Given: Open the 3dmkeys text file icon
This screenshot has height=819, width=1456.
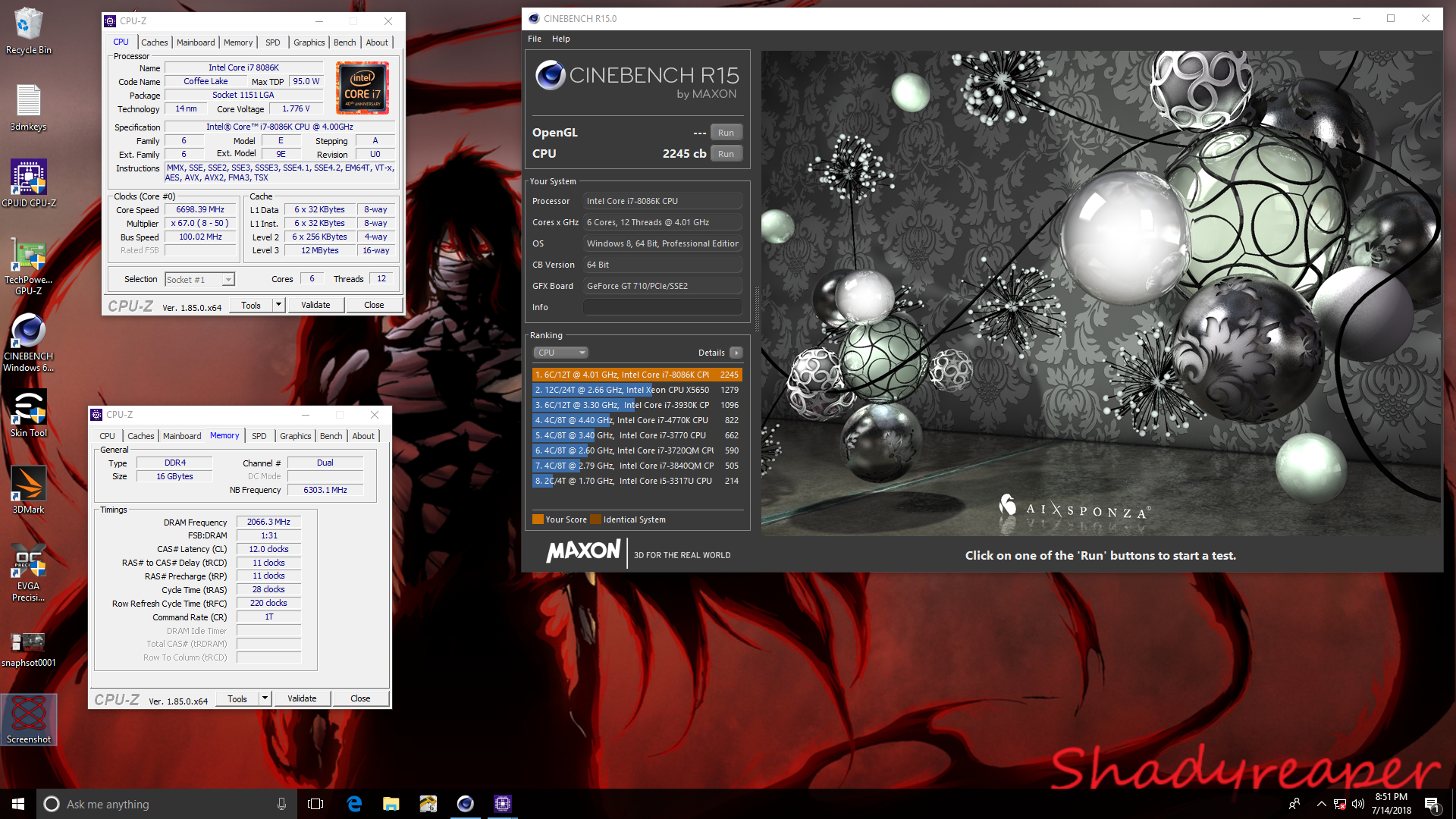Looking at the screenshot, I should (28, 107).
